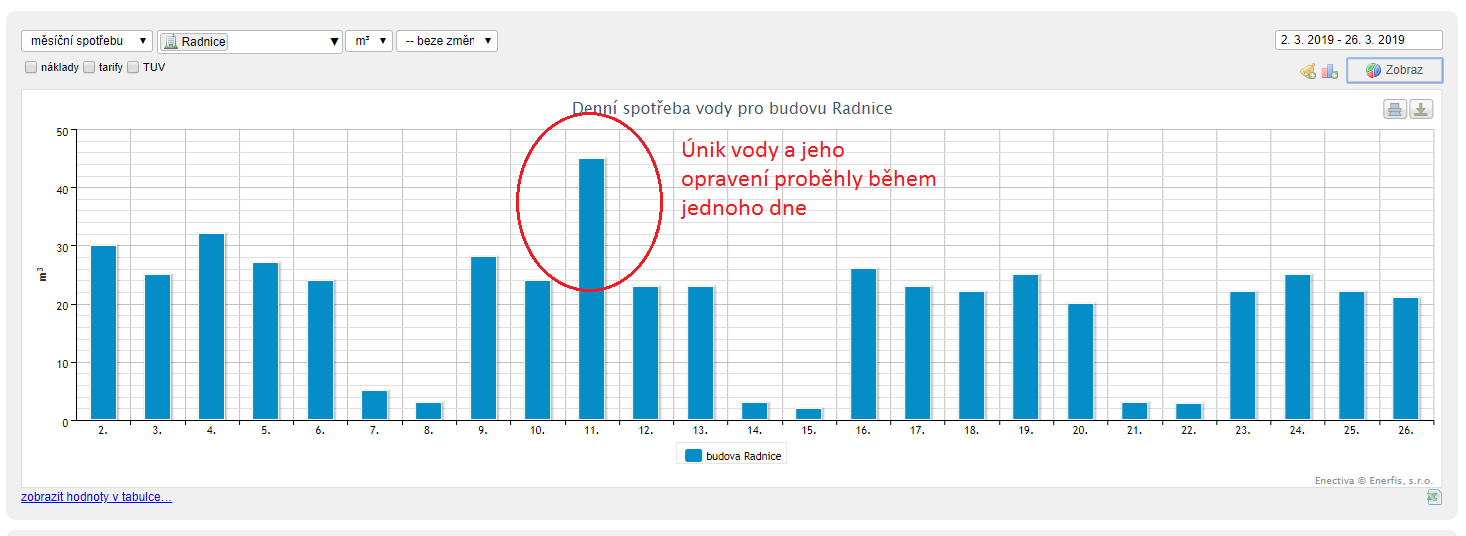Download the chart with the download icon
The height and width of the screenshot is (536, 1466).
1421,110
